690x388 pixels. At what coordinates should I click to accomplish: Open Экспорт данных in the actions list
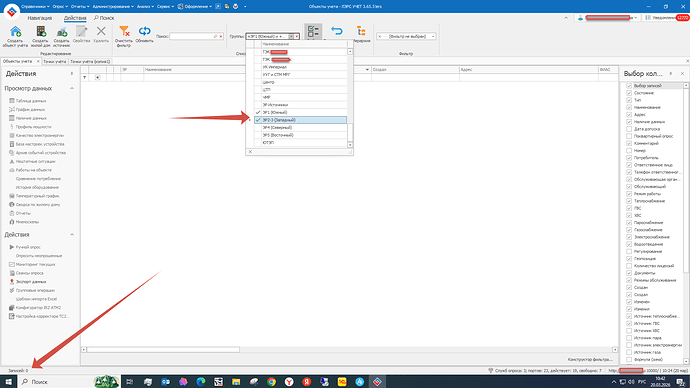pyautogui.click(x=31, y=282)
